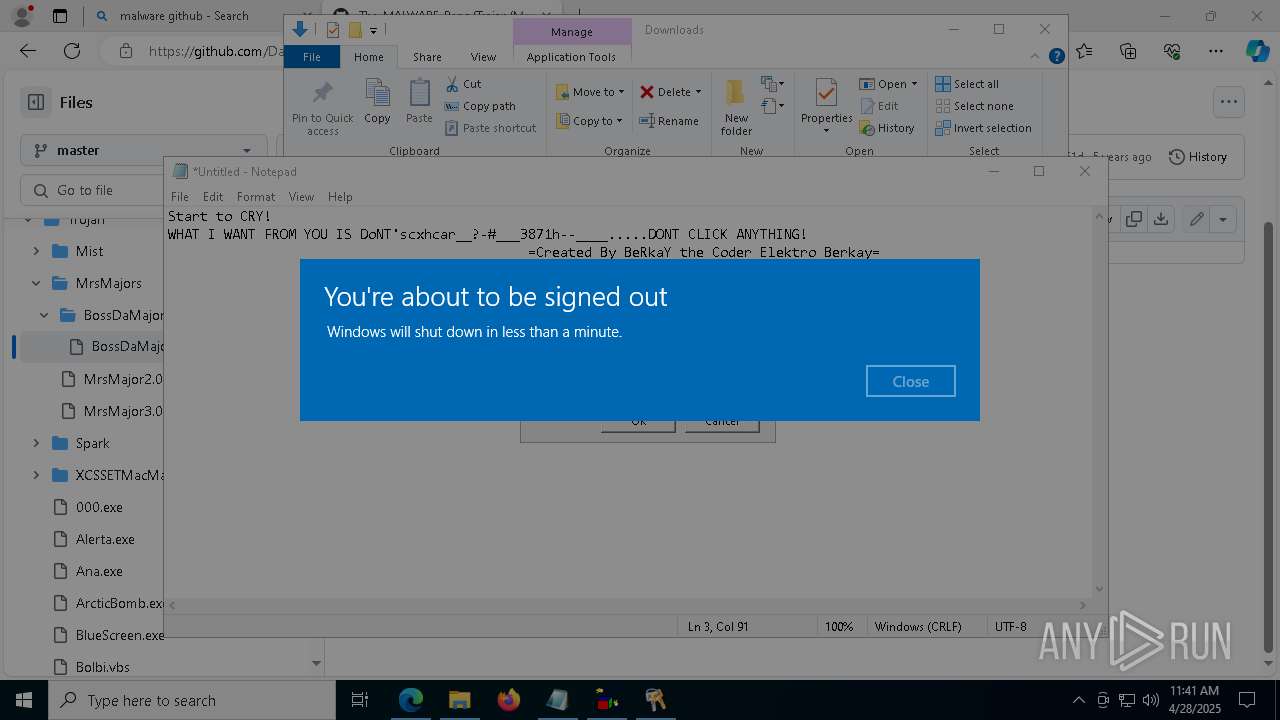This screenshot has height=720, width=1280.
Task: Expand the Spark folder
Action: tap(36, 443)
